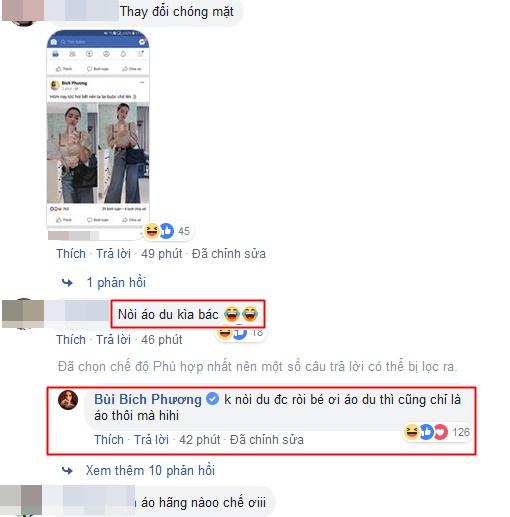The height and width of the screenshot is (517, 510).
Task: Click Thích under the Thay đổi chóng mặt comment
Action: pos(71,254)
